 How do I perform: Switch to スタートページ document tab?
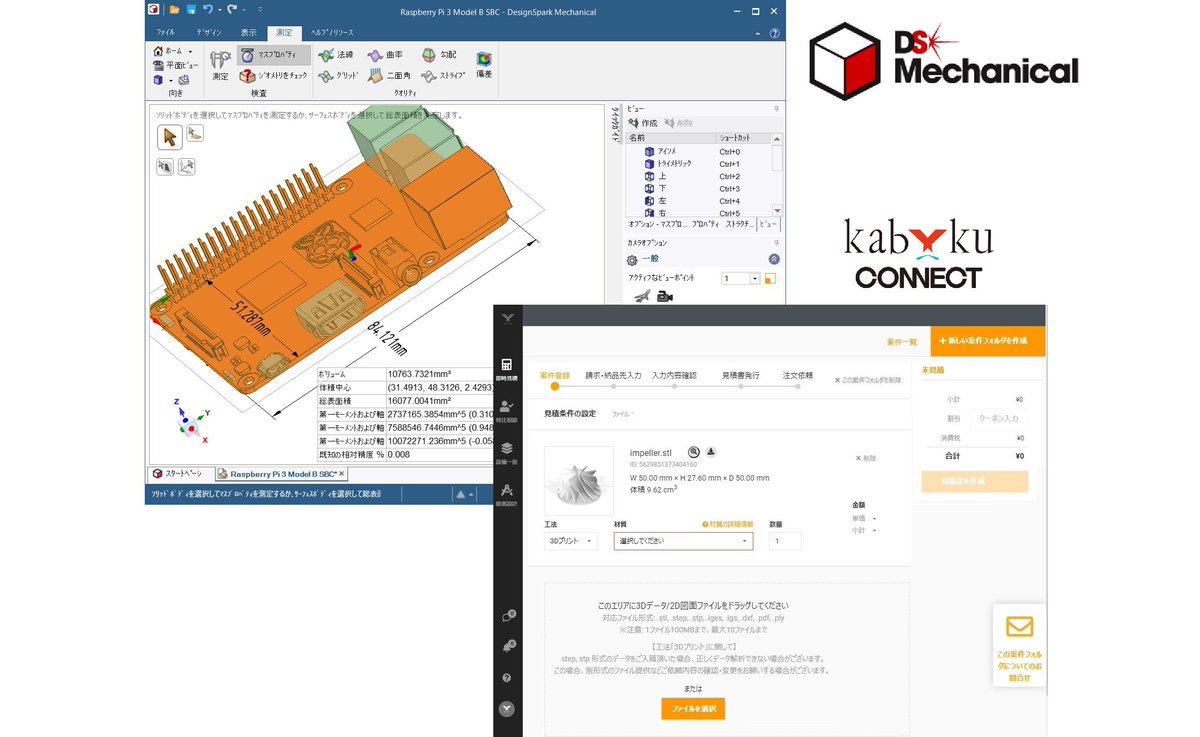tap(177, 473)
